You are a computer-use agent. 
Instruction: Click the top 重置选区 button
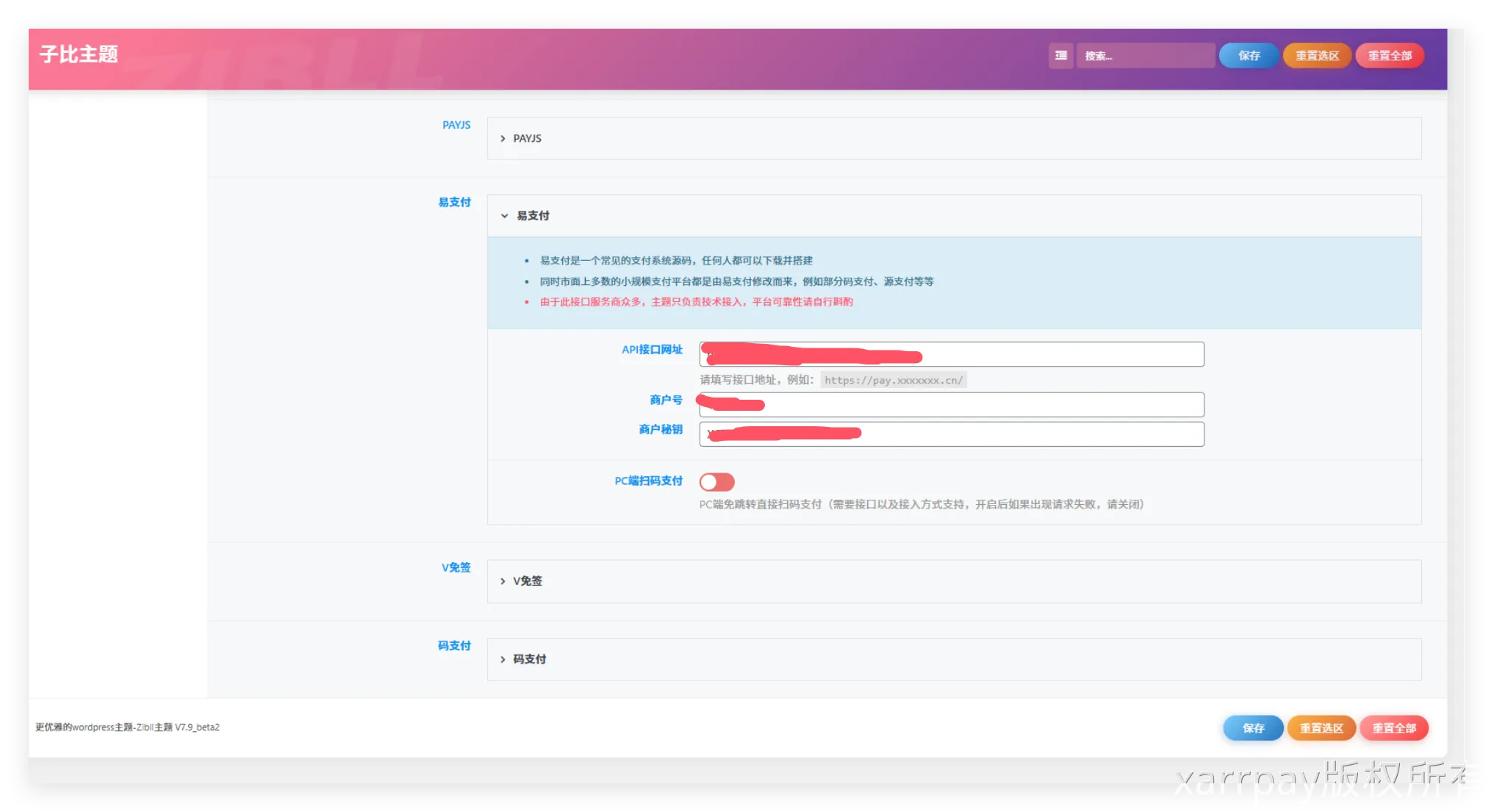tap(1317, 56)
